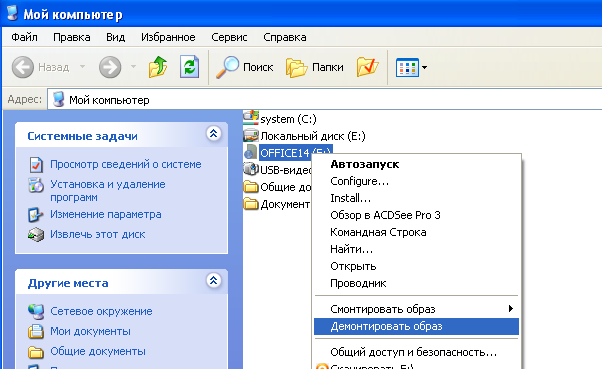
Task: Click the Документы folder icon in list
Action: [x=251, y=204]
